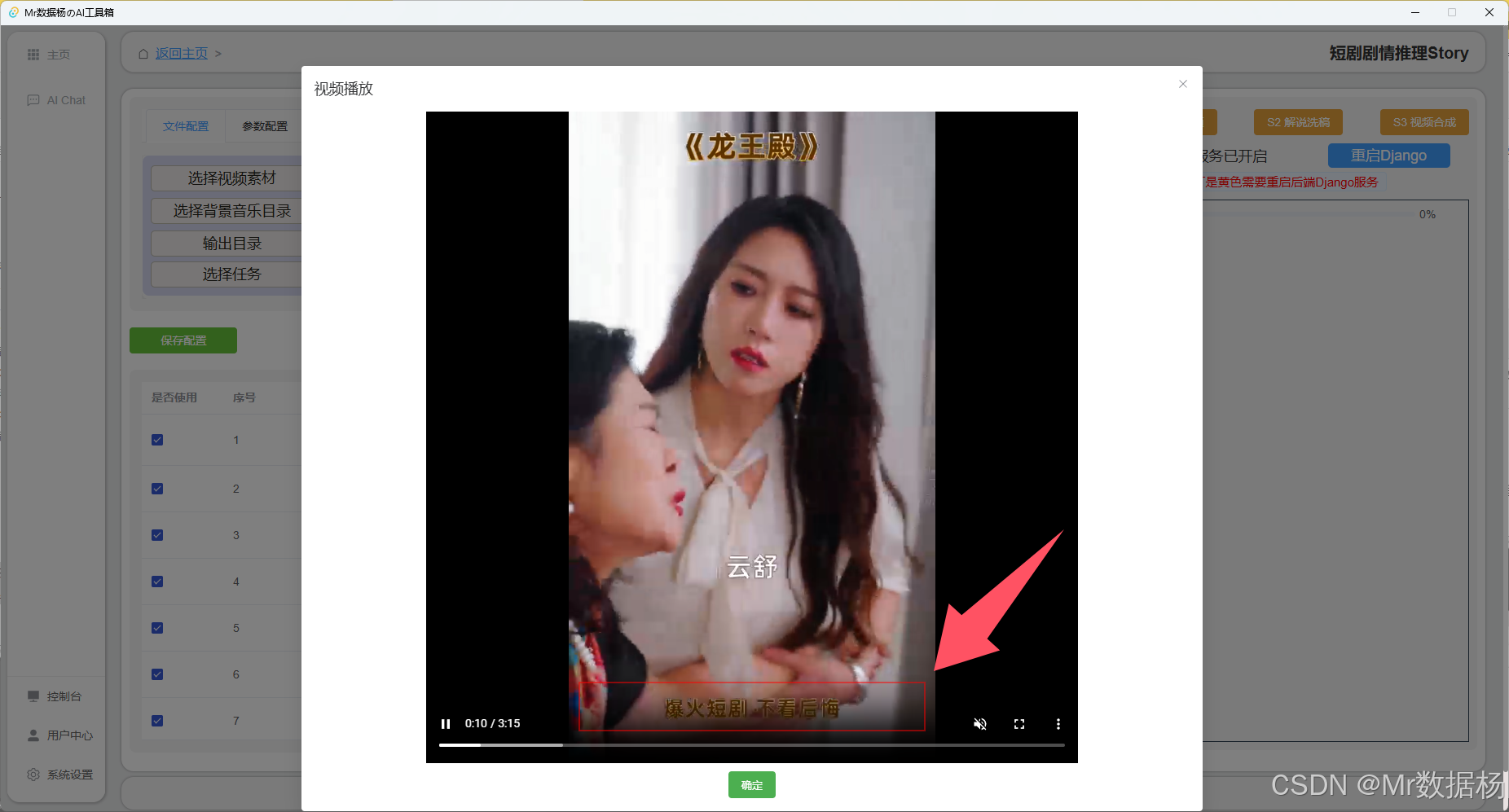This screenshot has width=1509, height=812.
Task: Click the red Django restart warning text
Action: 1291,182
